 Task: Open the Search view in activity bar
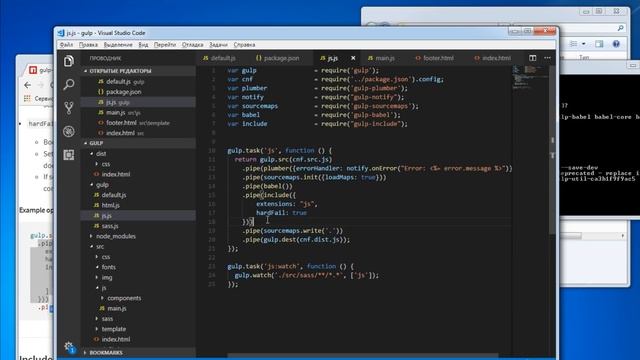[x=69, y=84]
